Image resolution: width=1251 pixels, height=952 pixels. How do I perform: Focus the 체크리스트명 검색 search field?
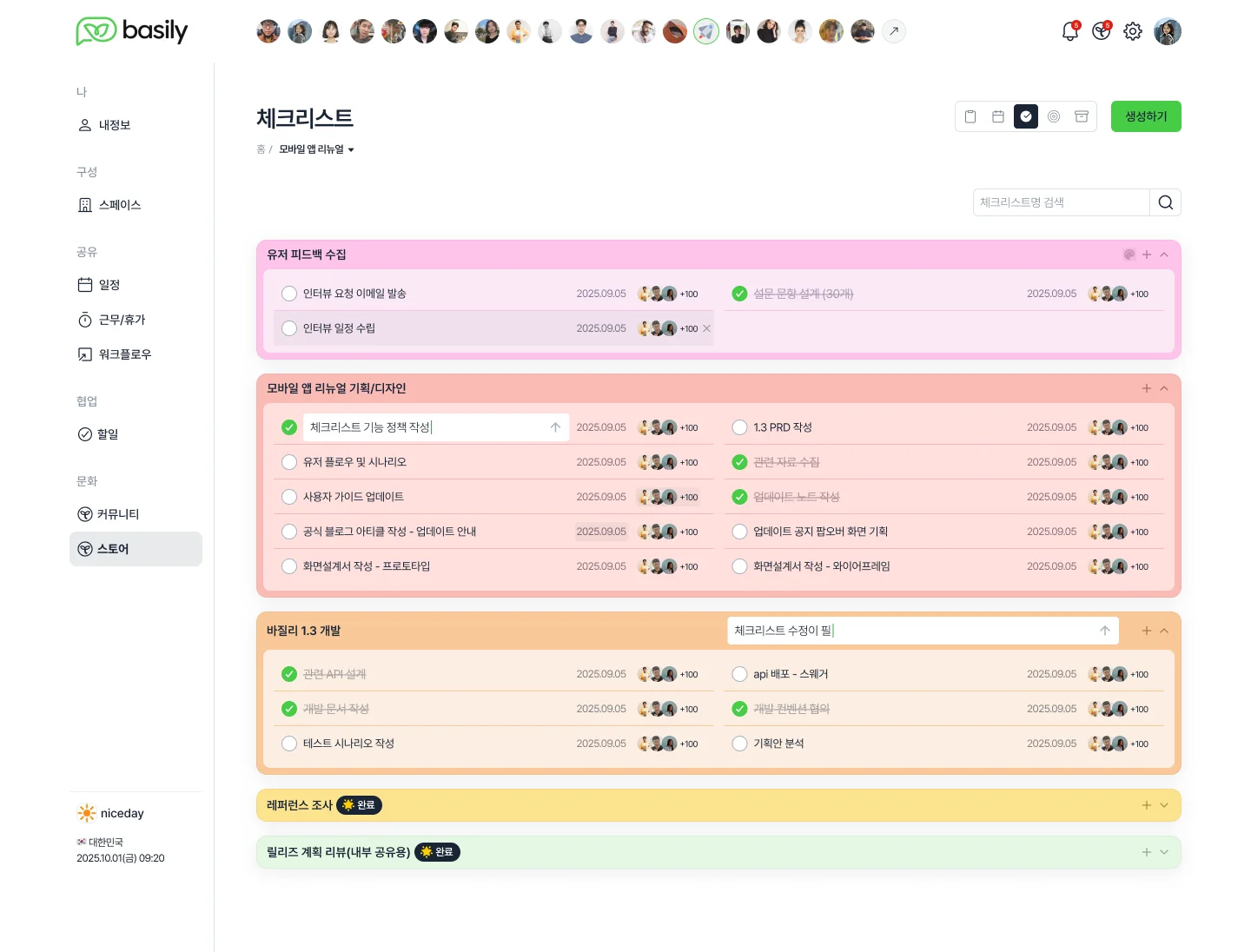1061,202
